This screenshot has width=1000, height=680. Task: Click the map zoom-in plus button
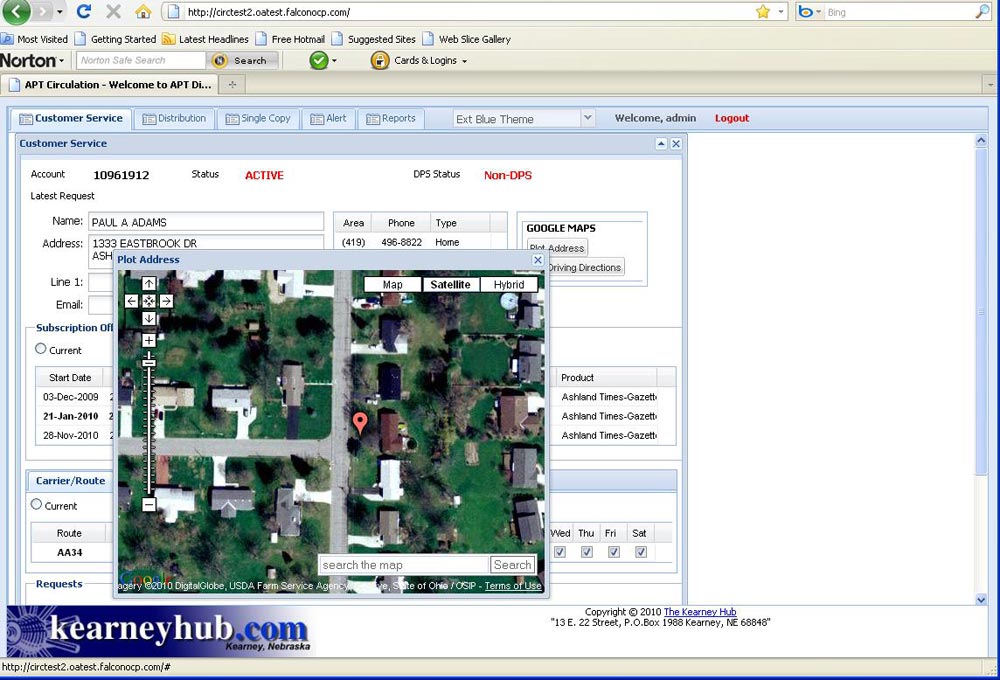(149, 340)
